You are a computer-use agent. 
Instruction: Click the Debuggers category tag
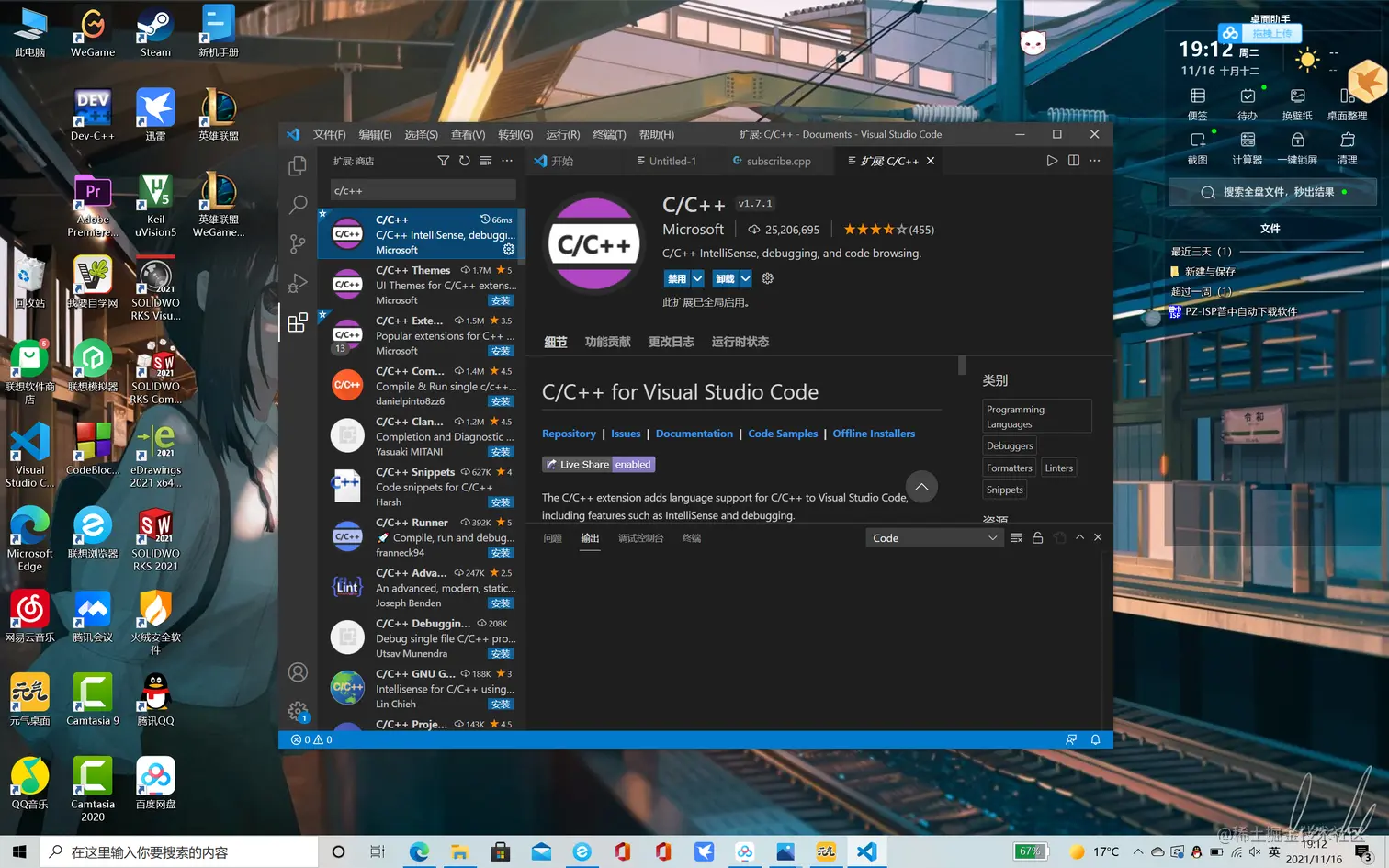(x=1010, y=445)
